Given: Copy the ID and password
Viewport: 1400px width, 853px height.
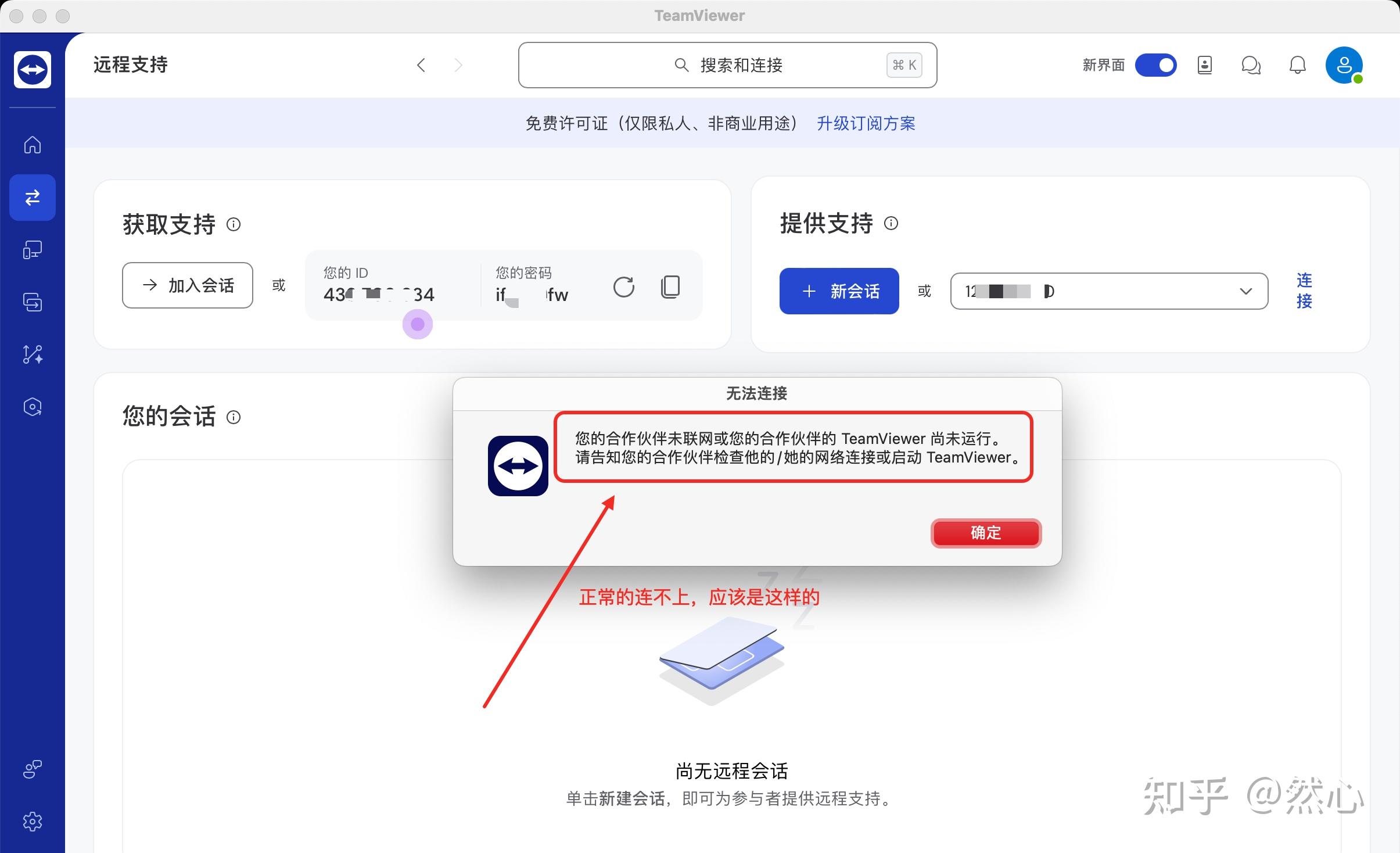Looking at the screenshot, I should (x=669, y=286).
